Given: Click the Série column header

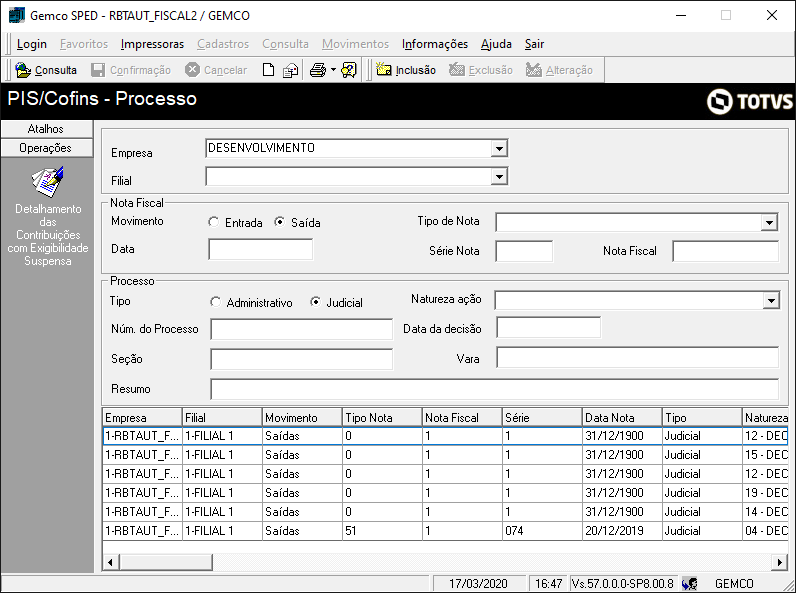Looking at the screenshot, I should click(x=542, y=417).
